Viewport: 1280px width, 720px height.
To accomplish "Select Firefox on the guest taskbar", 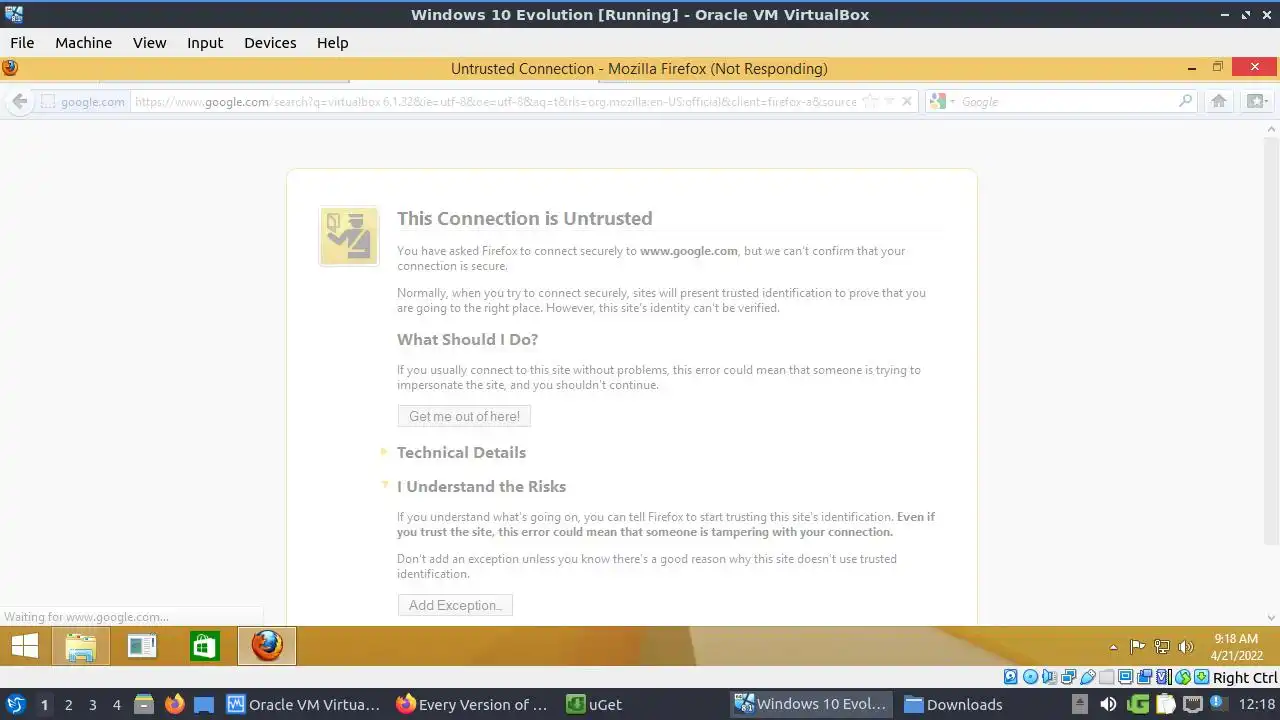I will pyautogui.click(x=267, y=646).
